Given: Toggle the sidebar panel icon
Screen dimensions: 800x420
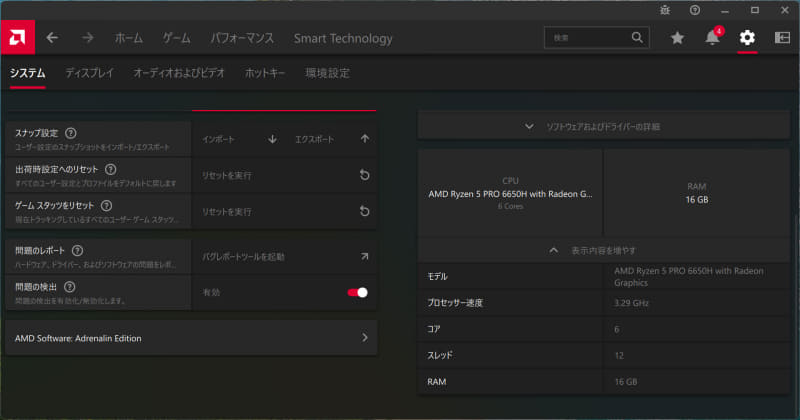Looking at the screenshot, I should pos(782,37).
